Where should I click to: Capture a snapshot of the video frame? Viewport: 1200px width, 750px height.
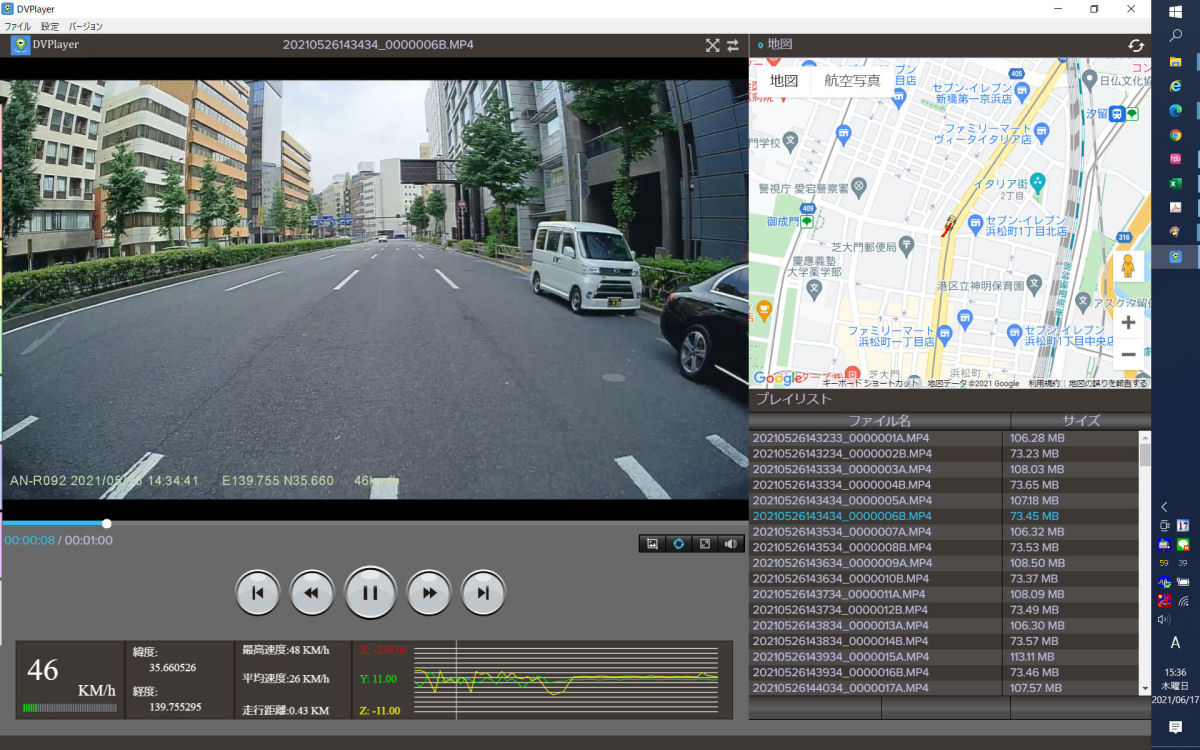[x=652, y=544]
